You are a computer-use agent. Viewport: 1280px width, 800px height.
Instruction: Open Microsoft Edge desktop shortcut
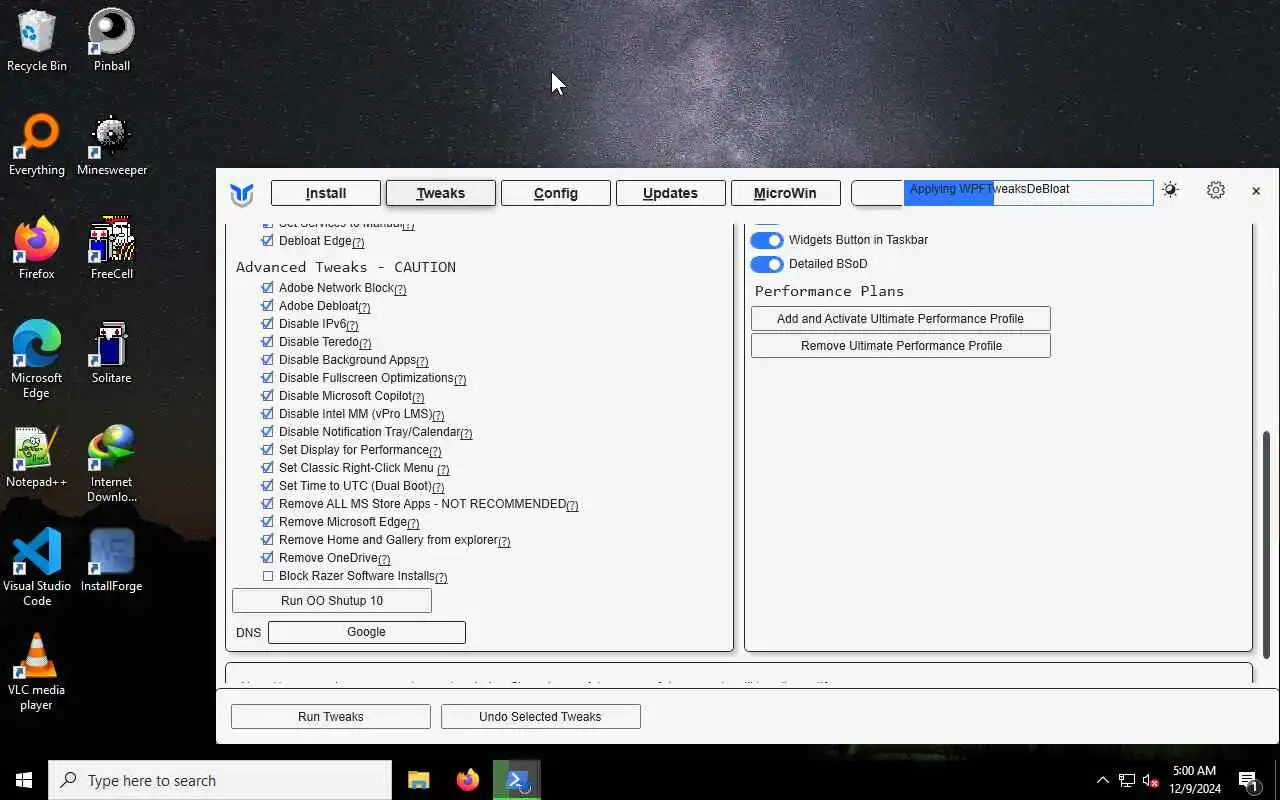[37, 359]
